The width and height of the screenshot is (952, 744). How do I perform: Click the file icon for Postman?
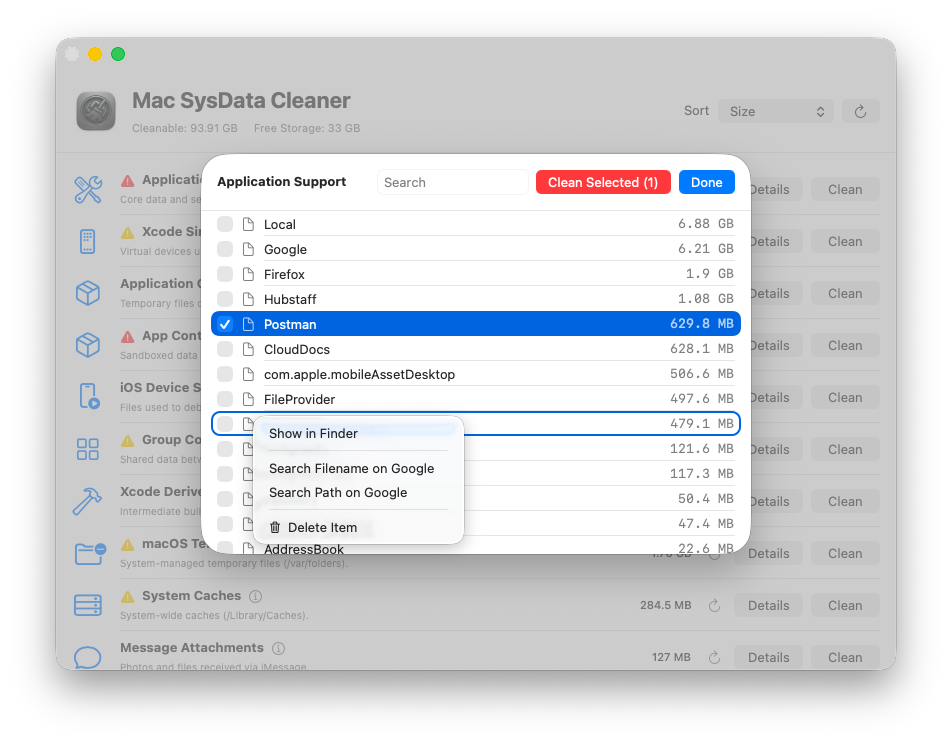tap(248, 324)
